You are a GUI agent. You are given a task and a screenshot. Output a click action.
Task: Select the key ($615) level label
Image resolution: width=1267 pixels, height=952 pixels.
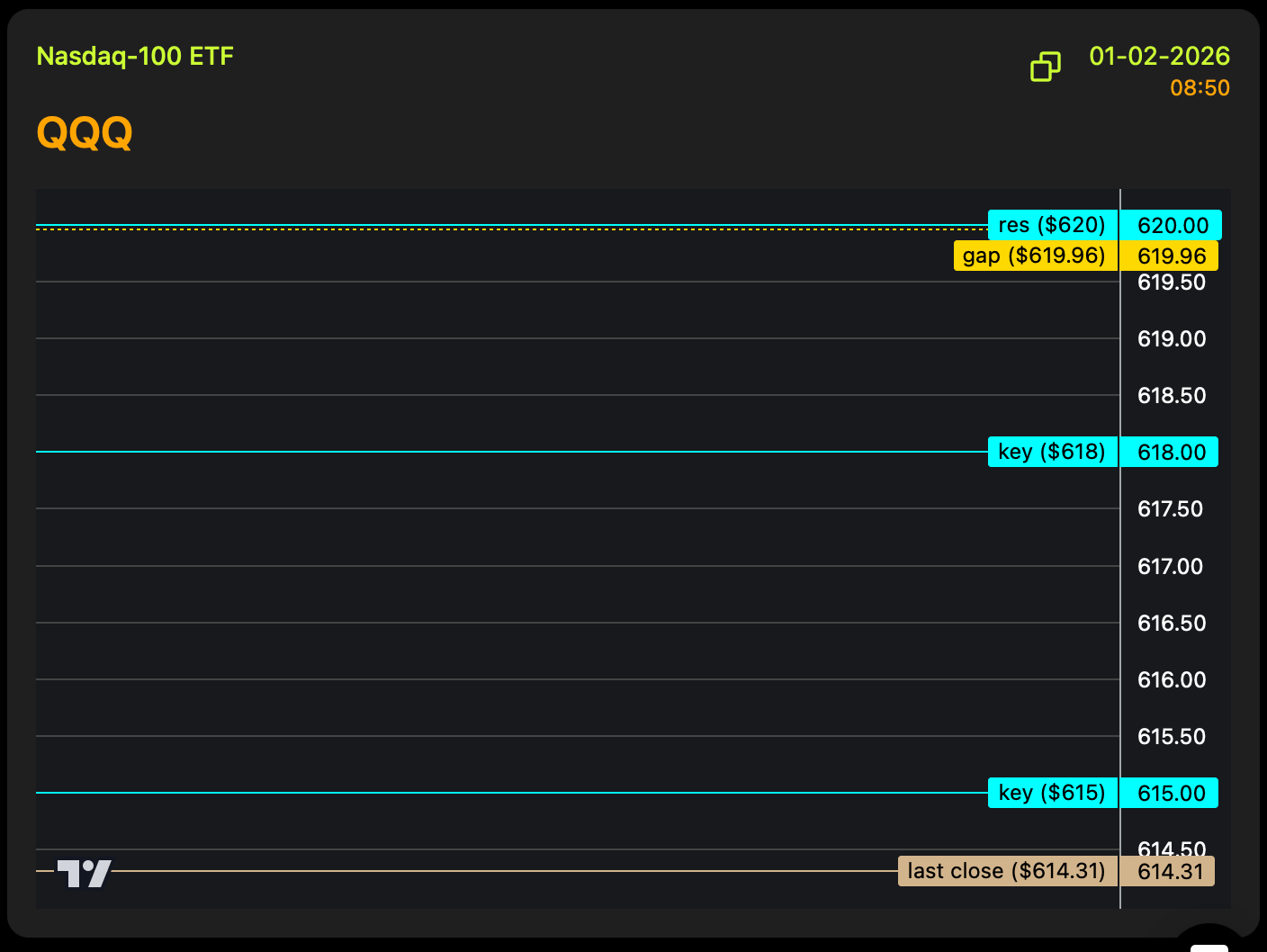tap(1052, 793)
